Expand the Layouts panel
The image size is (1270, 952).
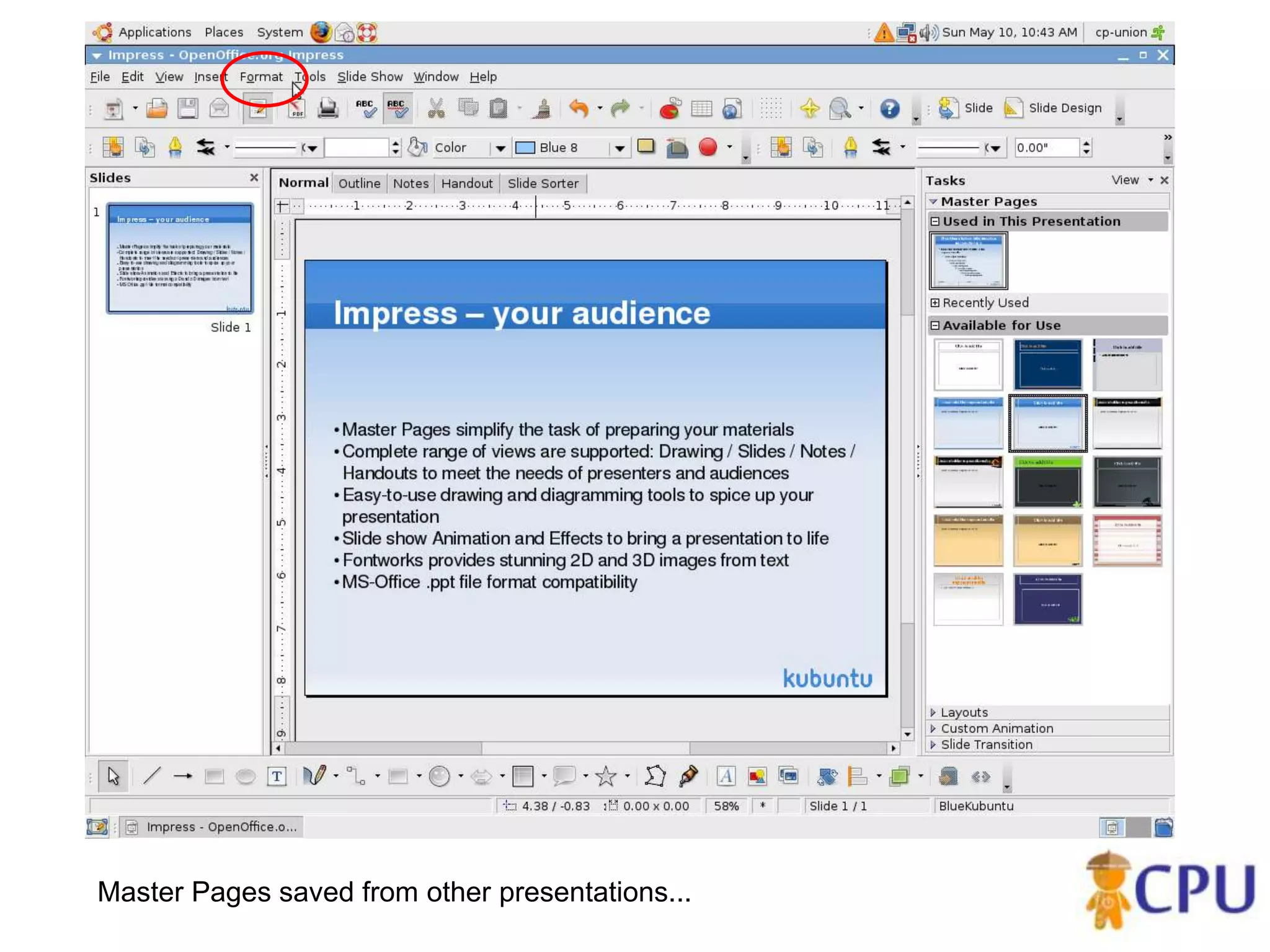click(1048, 712)
